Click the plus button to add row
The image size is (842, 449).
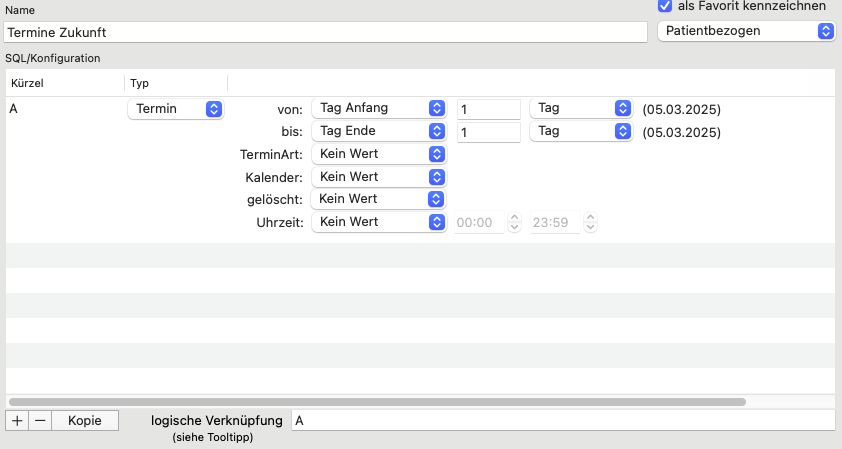pos(17,421)
